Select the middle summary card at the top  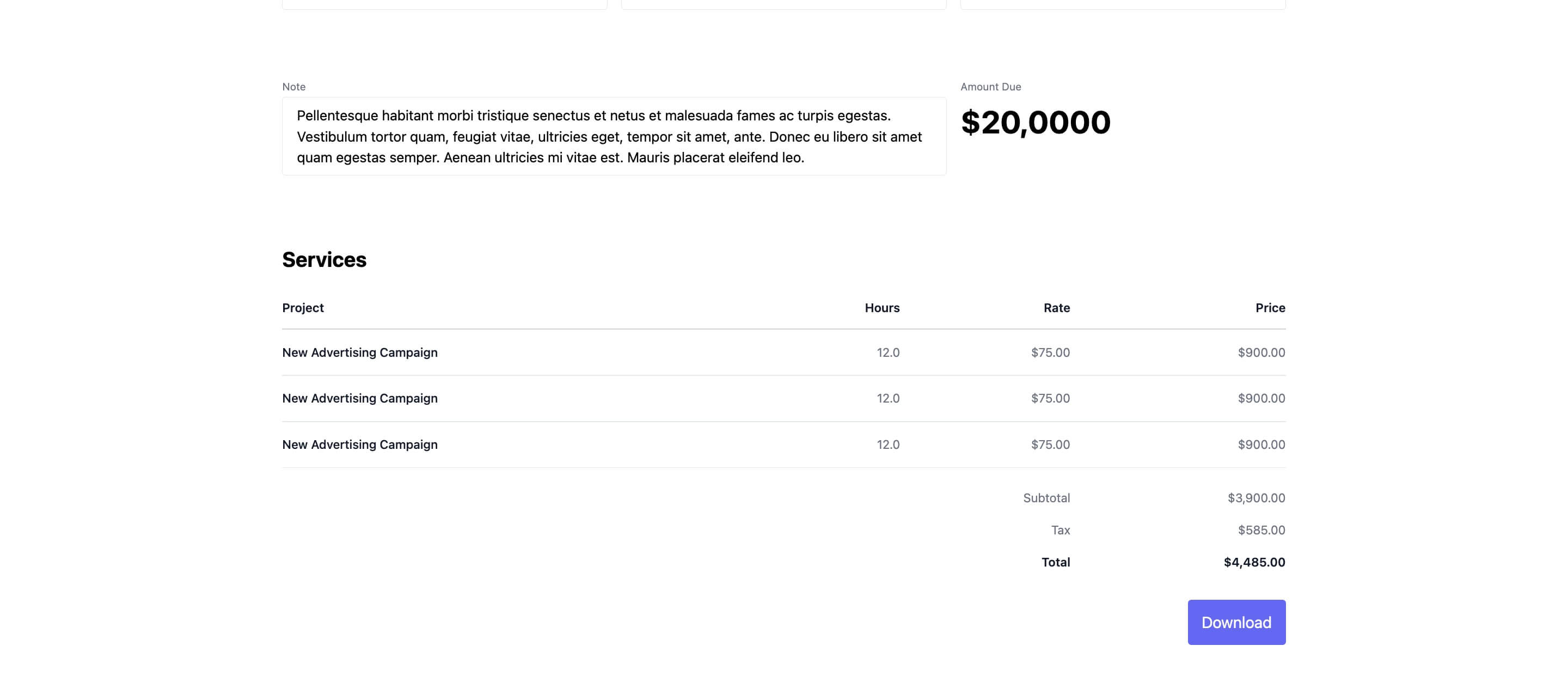coord(783,4)
